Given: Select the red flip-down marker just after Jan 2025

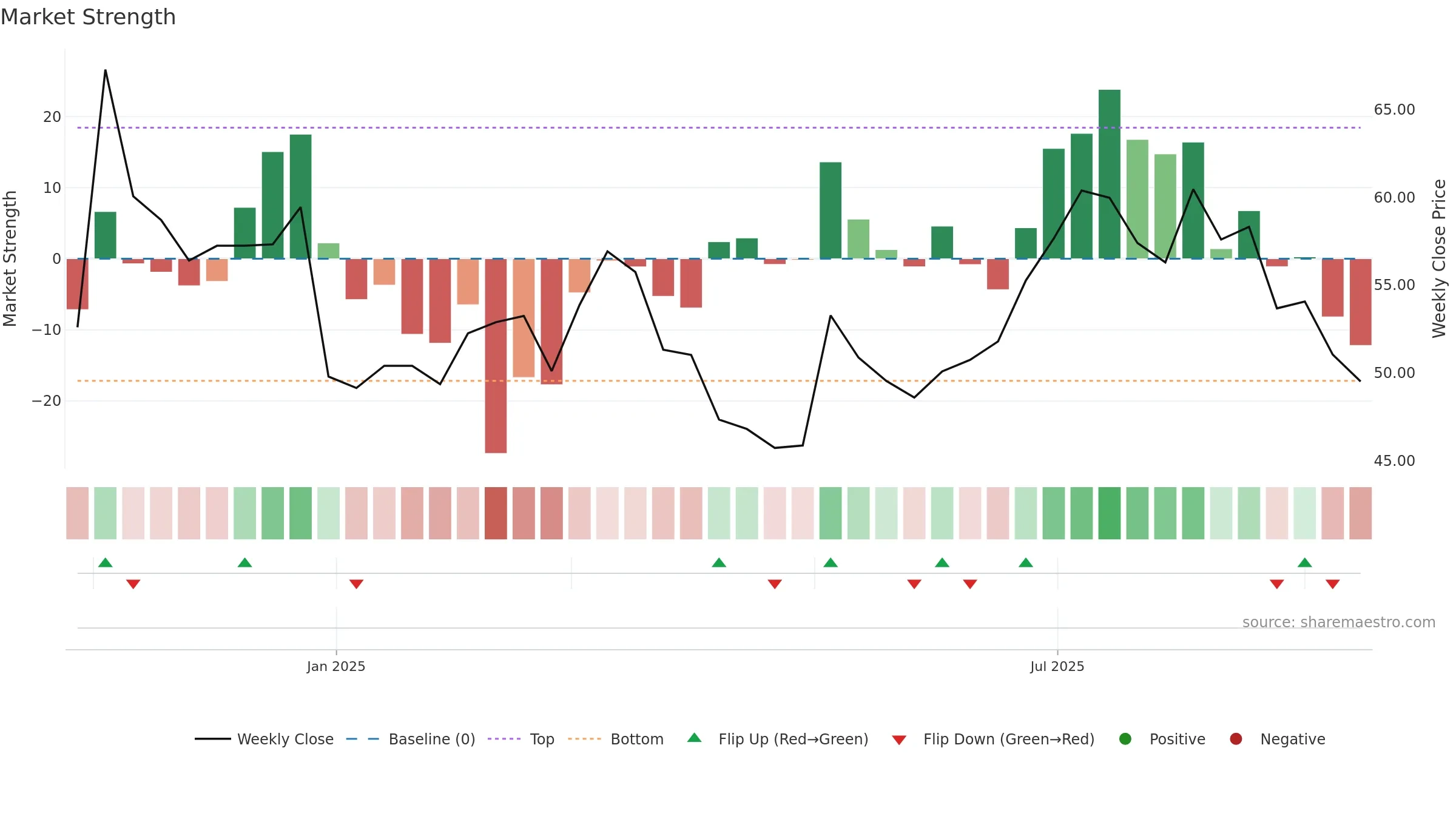Looking at the screenshot, I should coord(357,584).
